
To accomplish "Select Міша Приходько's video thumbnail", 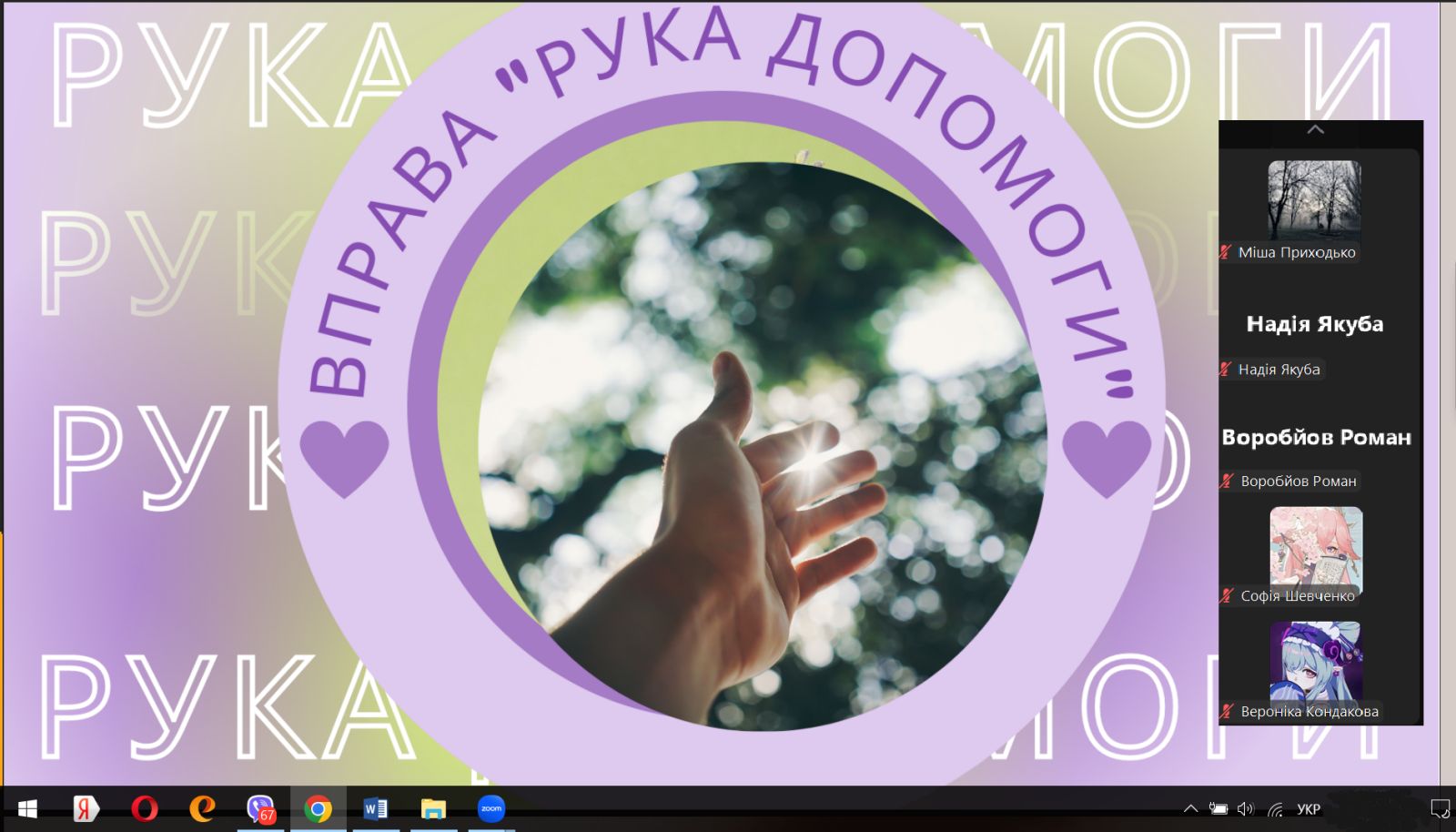I will point(1314,200).
